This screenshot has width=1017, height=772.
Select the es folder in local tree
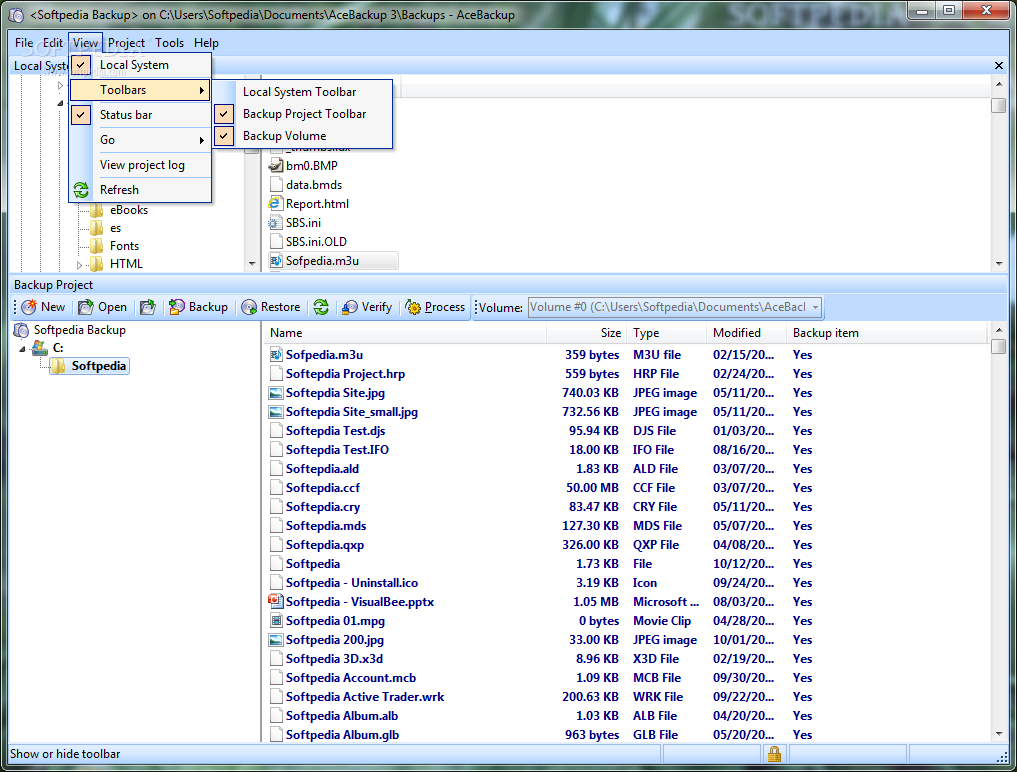click(115, 228)
